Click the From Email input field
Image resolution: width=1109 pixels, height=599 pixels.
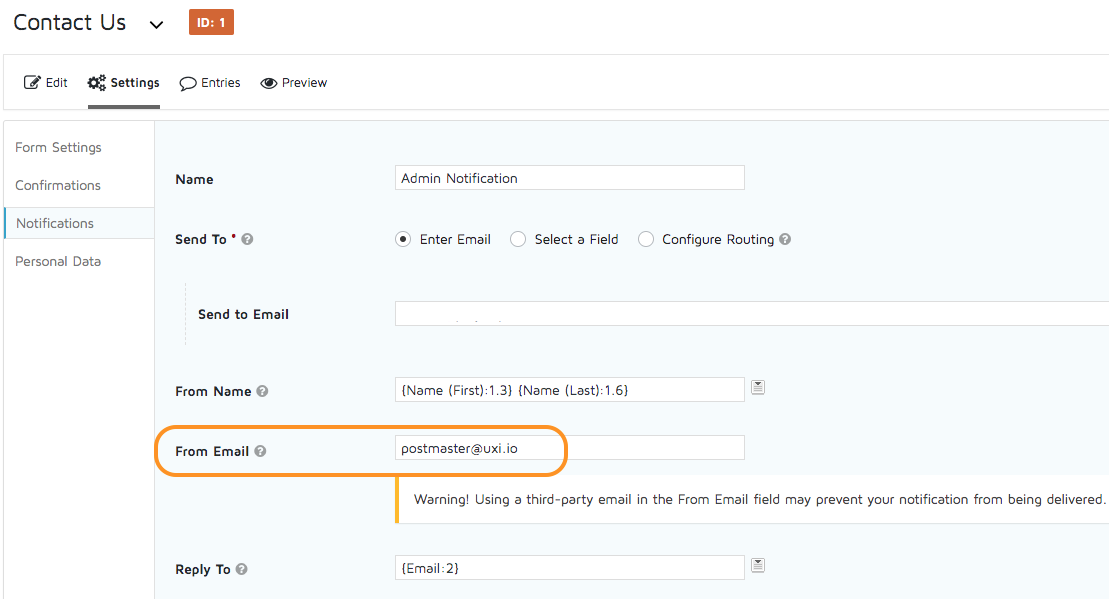[x=569, y=448]
